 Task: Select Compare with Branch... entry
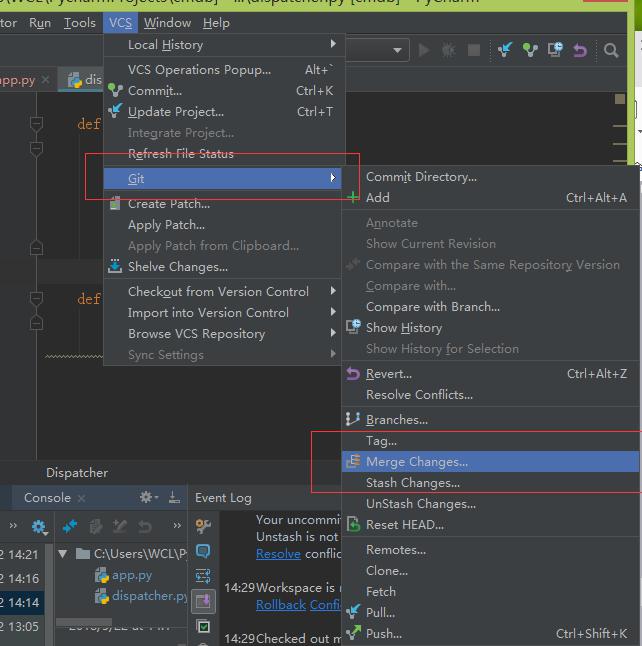(x=490, y=307)
